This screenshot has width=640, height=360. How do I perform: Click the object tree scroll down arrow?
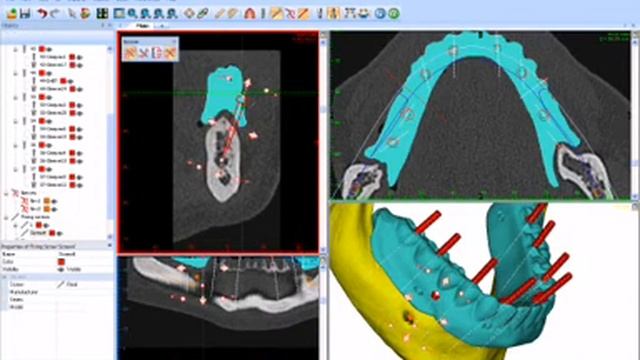tap(109, 237)
